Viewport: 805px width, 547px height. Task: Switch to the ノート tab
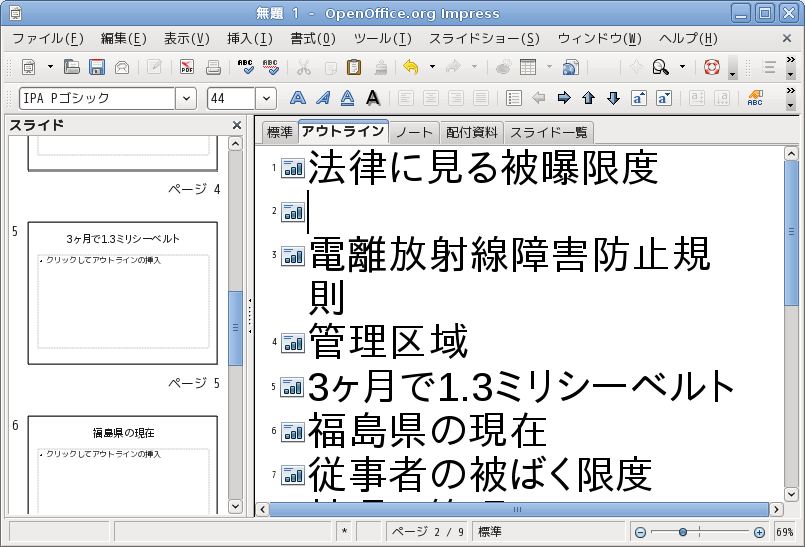[x=414, y=132]
